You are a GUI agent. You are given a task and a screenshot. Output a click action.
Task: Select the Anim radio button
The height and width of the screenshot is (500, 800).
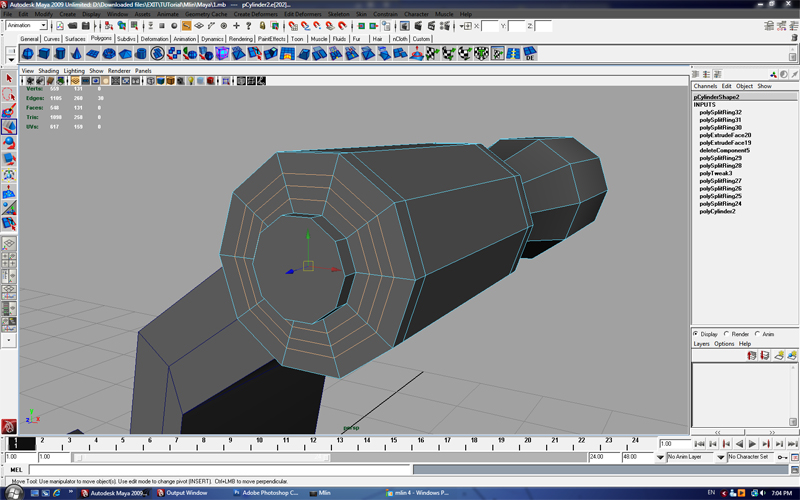[x=757, y=334]
